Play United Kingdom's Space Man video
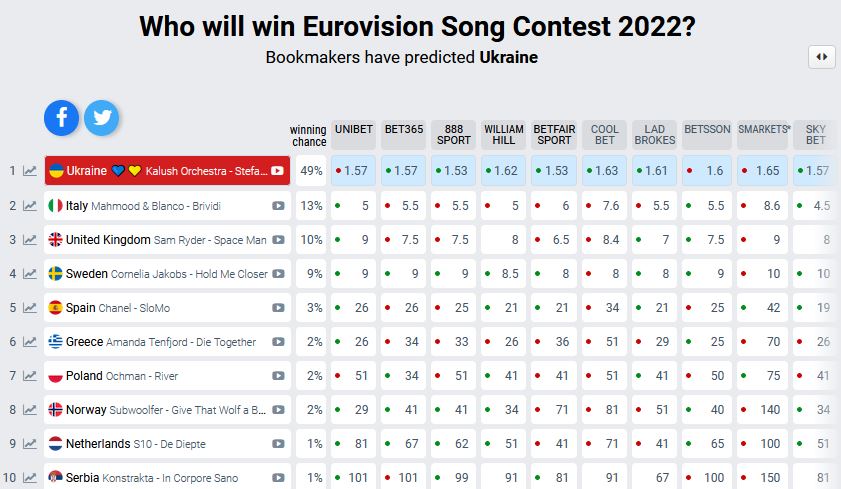 (x=278, y=240)
